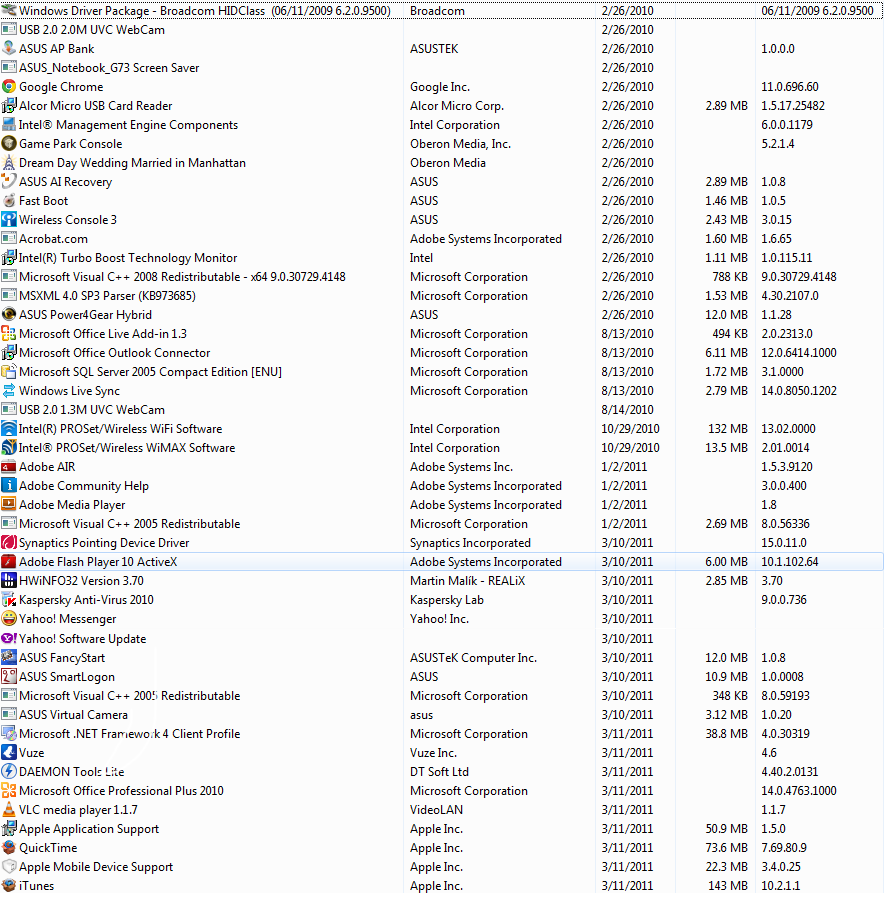Click the ASUS SmartLogon icon
Viewport: 884px width, 900px height.
[x=9, y=676]
